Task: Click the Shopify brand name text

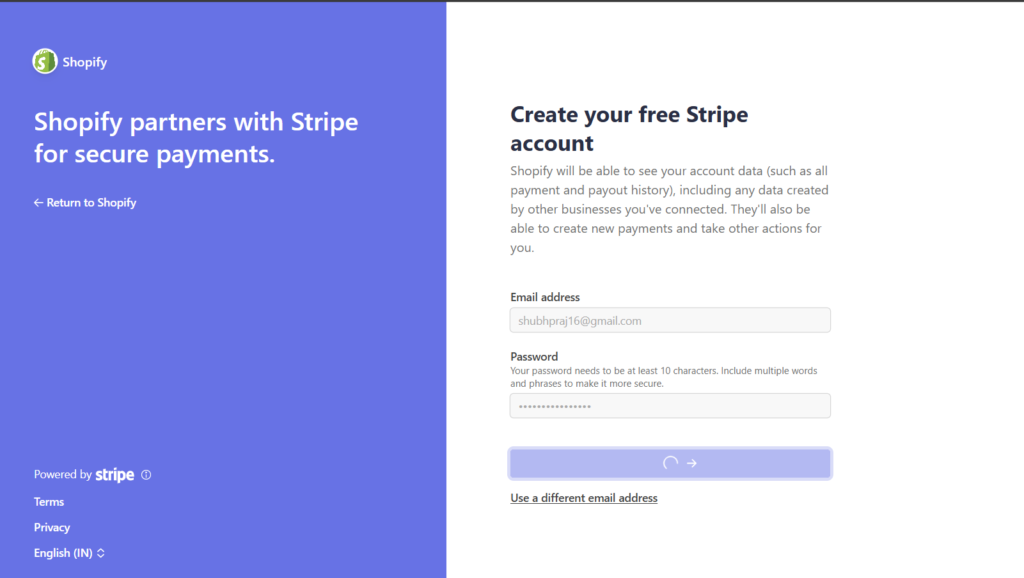Action: coord(85,62)
